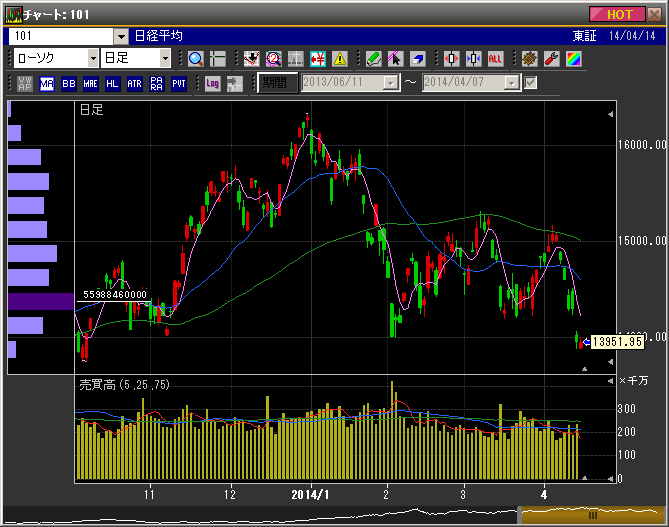Viewport: 669px width, 527px height.
Task: Select the green pencil drawing tool
Action: 373,59
